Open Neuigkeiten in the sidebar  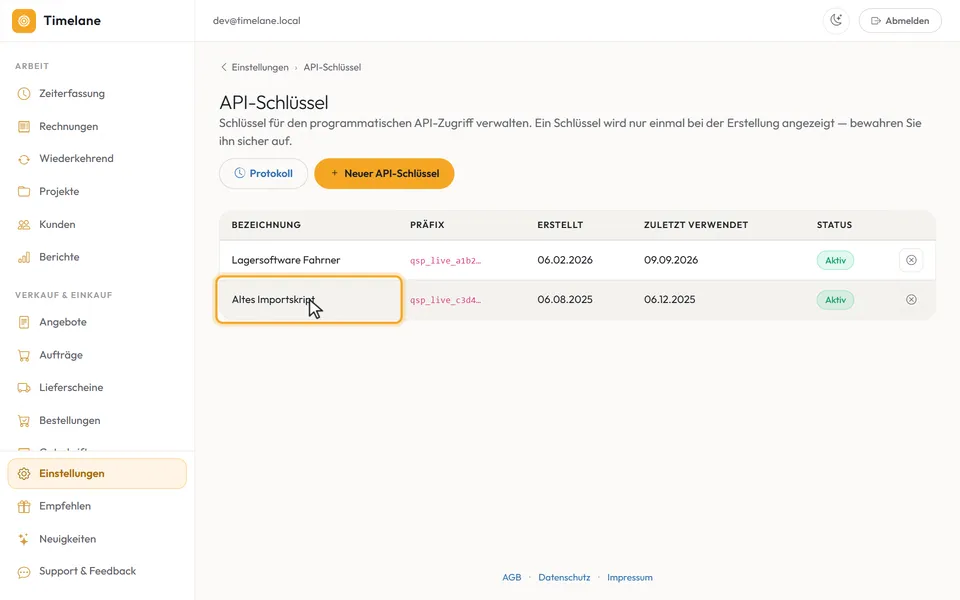[97, 539]
